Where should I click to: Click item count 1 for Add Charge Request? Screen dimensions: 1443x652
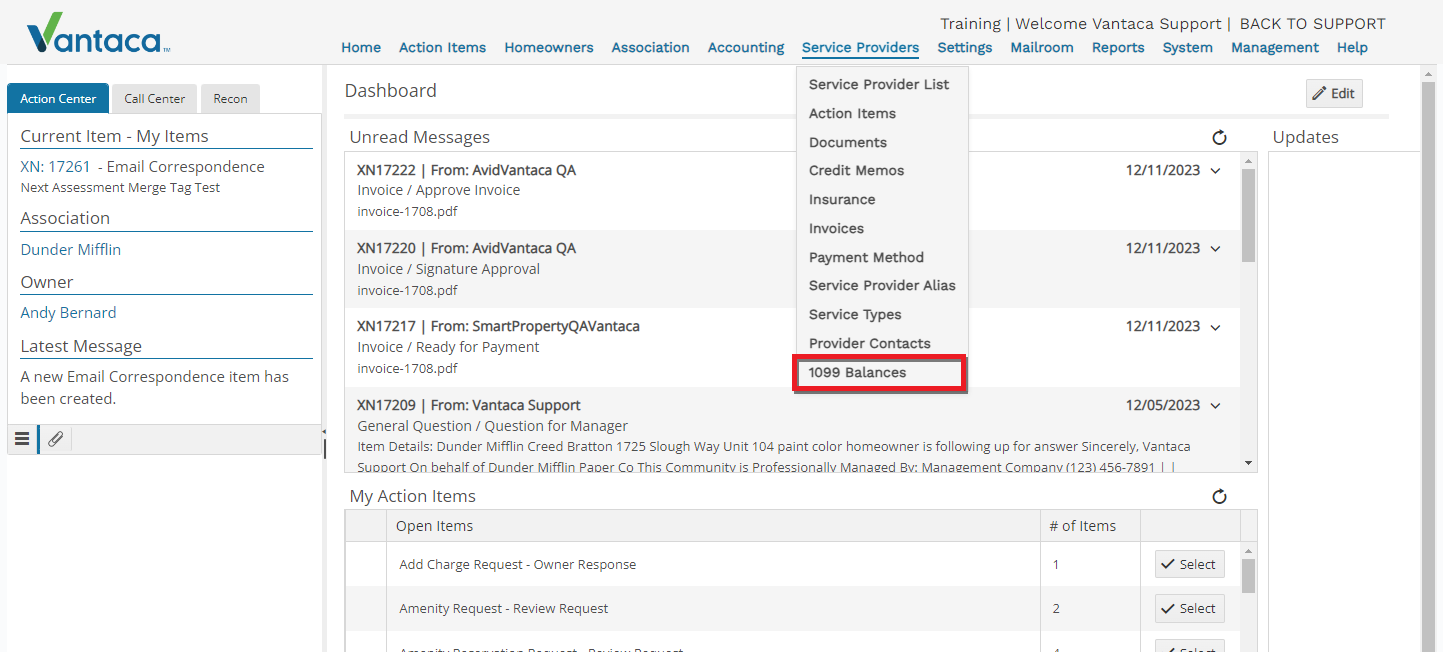tap(1056, 565)
